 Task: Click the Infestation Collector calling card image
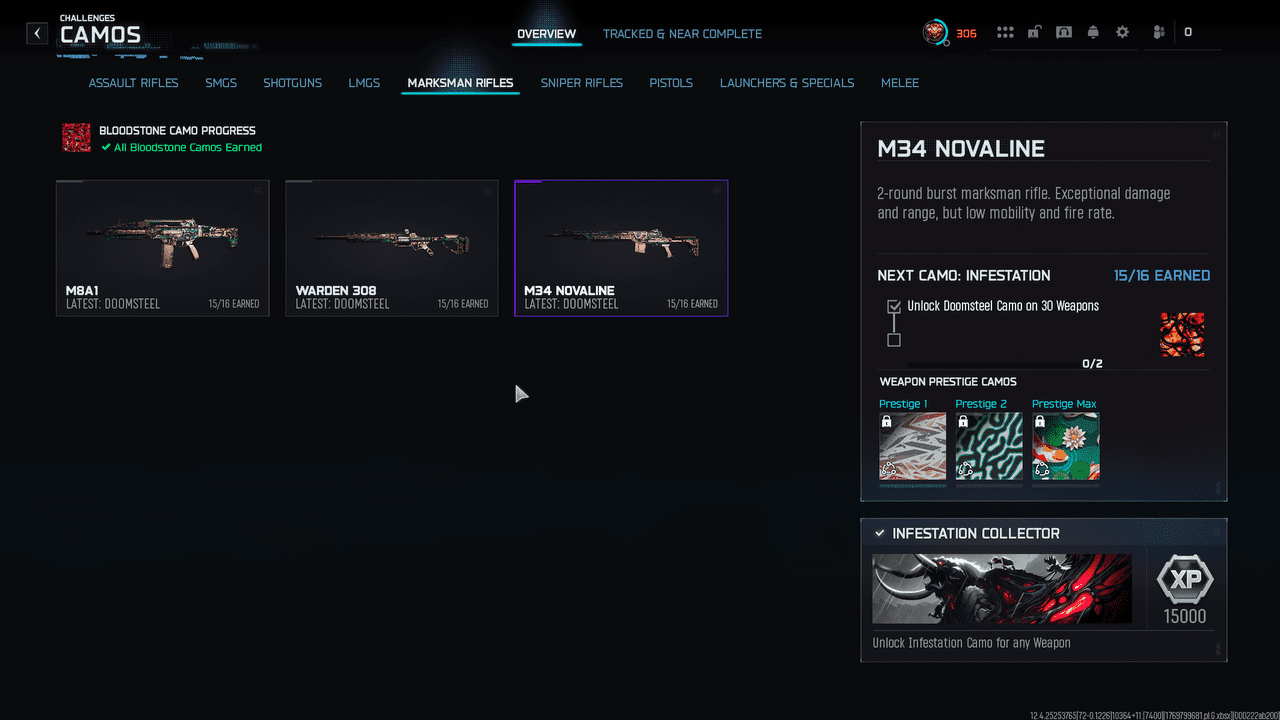click(x=1002, y=590)
